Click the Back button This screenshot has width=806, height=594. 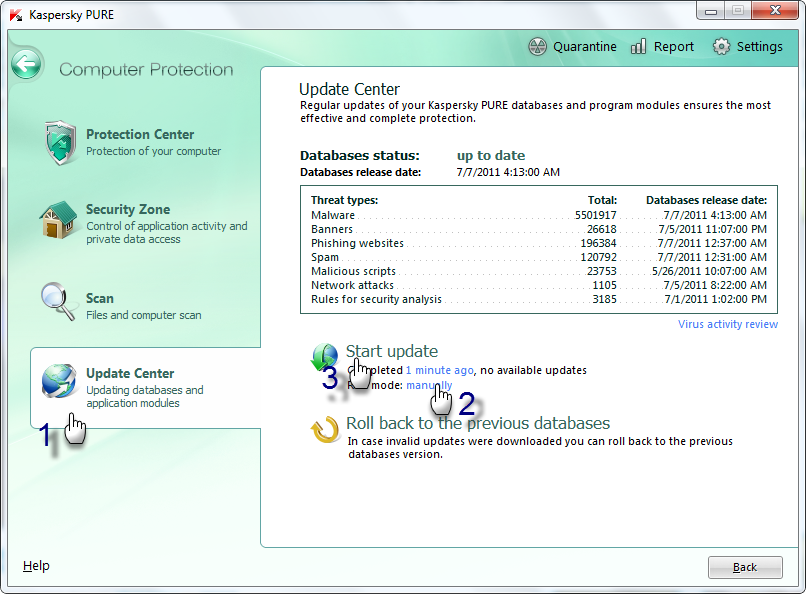(745, 567)
